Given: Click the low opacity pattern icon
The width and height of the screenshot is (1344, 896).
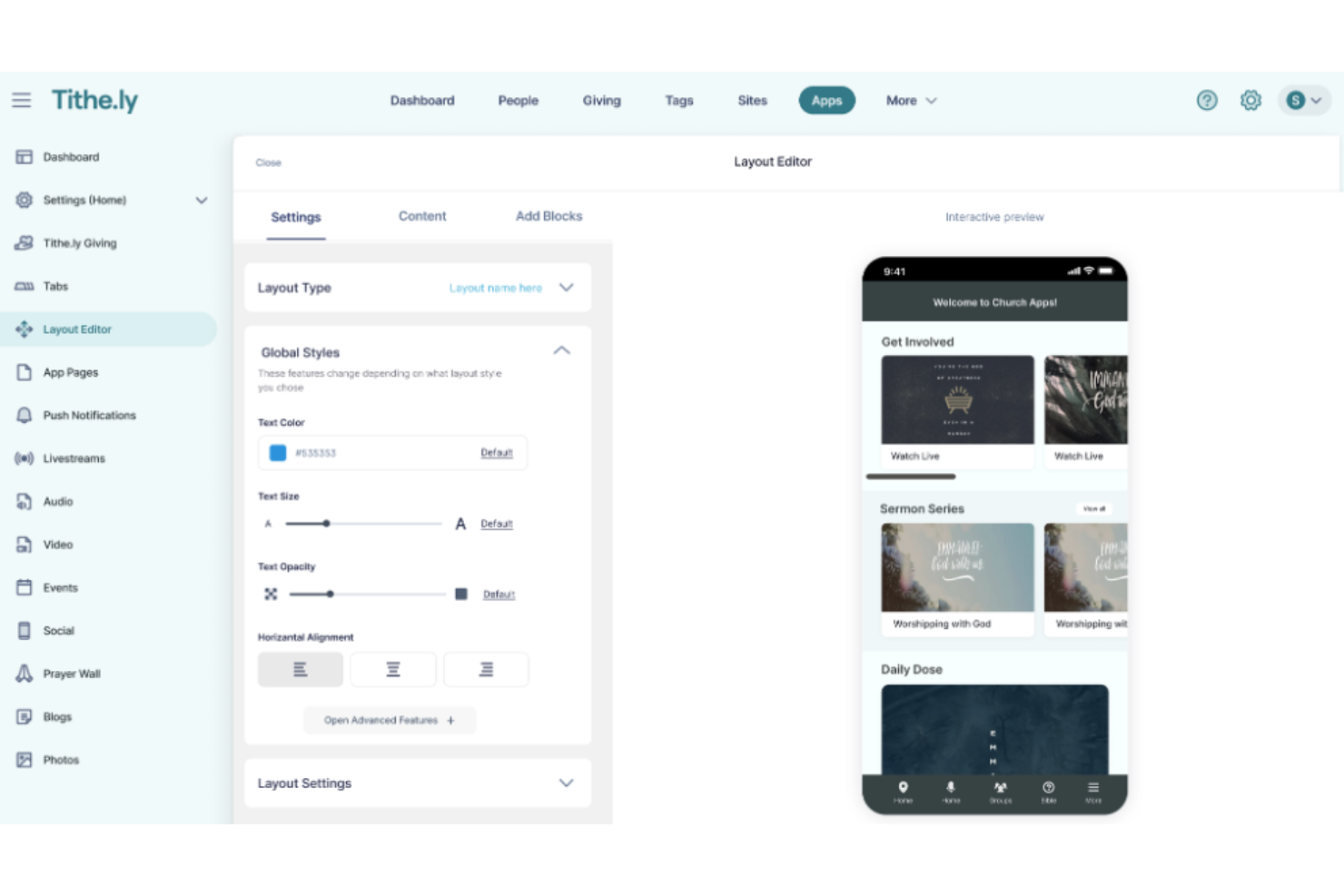Looking at the screenshot, I should (271, 594).
